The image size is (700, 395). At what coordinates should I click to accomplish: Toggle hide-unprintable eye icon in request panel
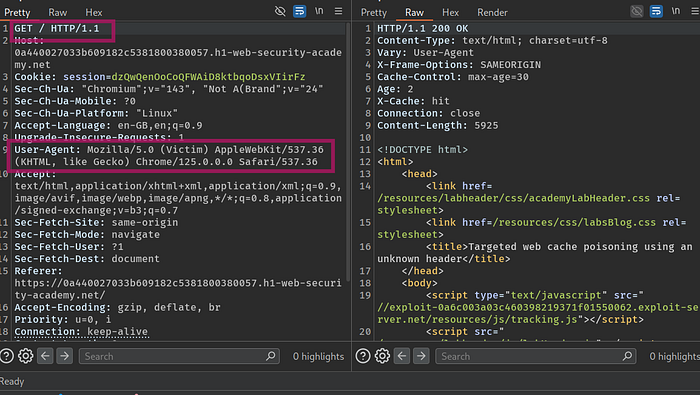(280, 11)
